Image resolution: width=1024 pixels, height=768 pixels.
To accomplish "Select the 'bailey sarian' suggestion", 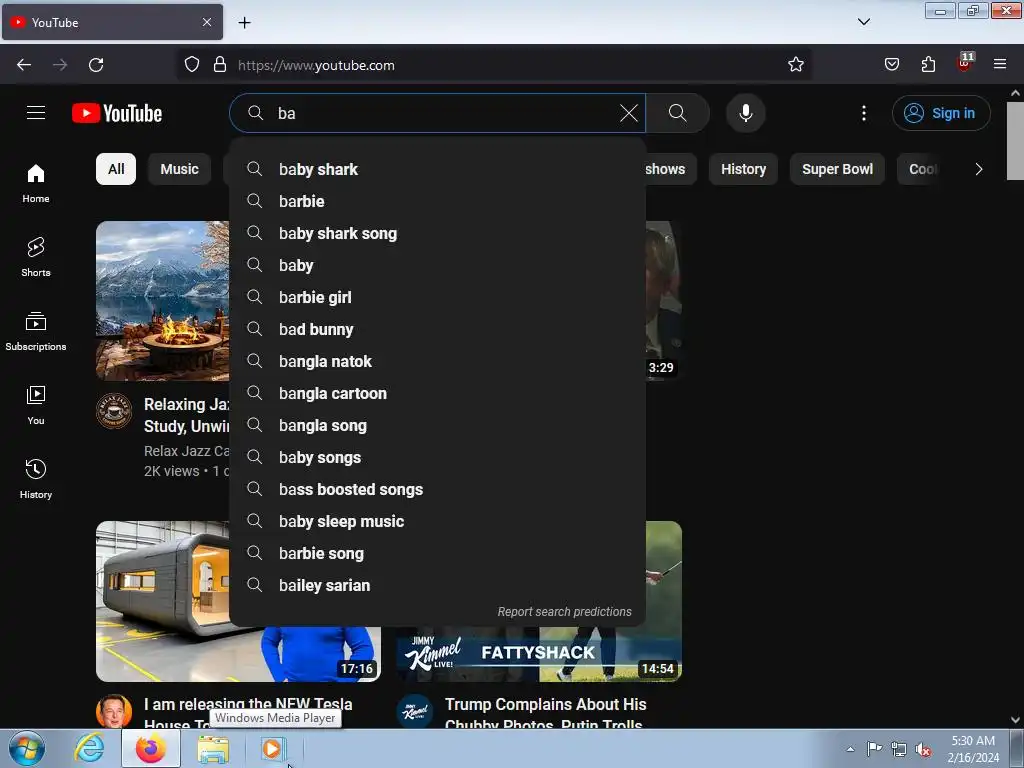I will (438, 585).
